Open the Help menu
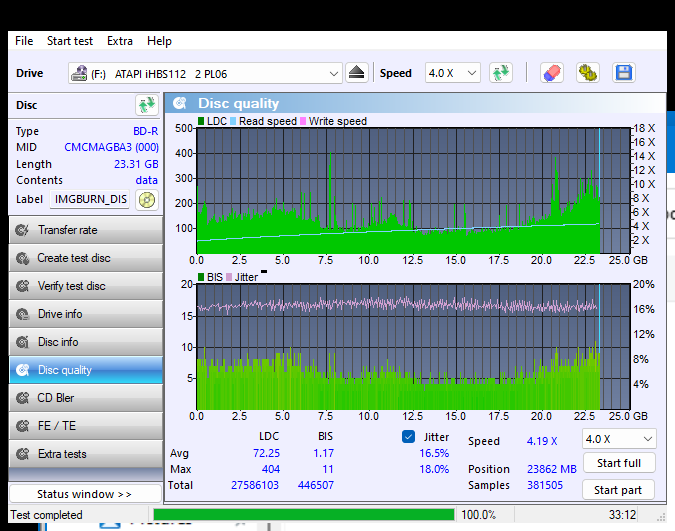The height and width of the screenshot is (531, 675). (x=159, y=41)
